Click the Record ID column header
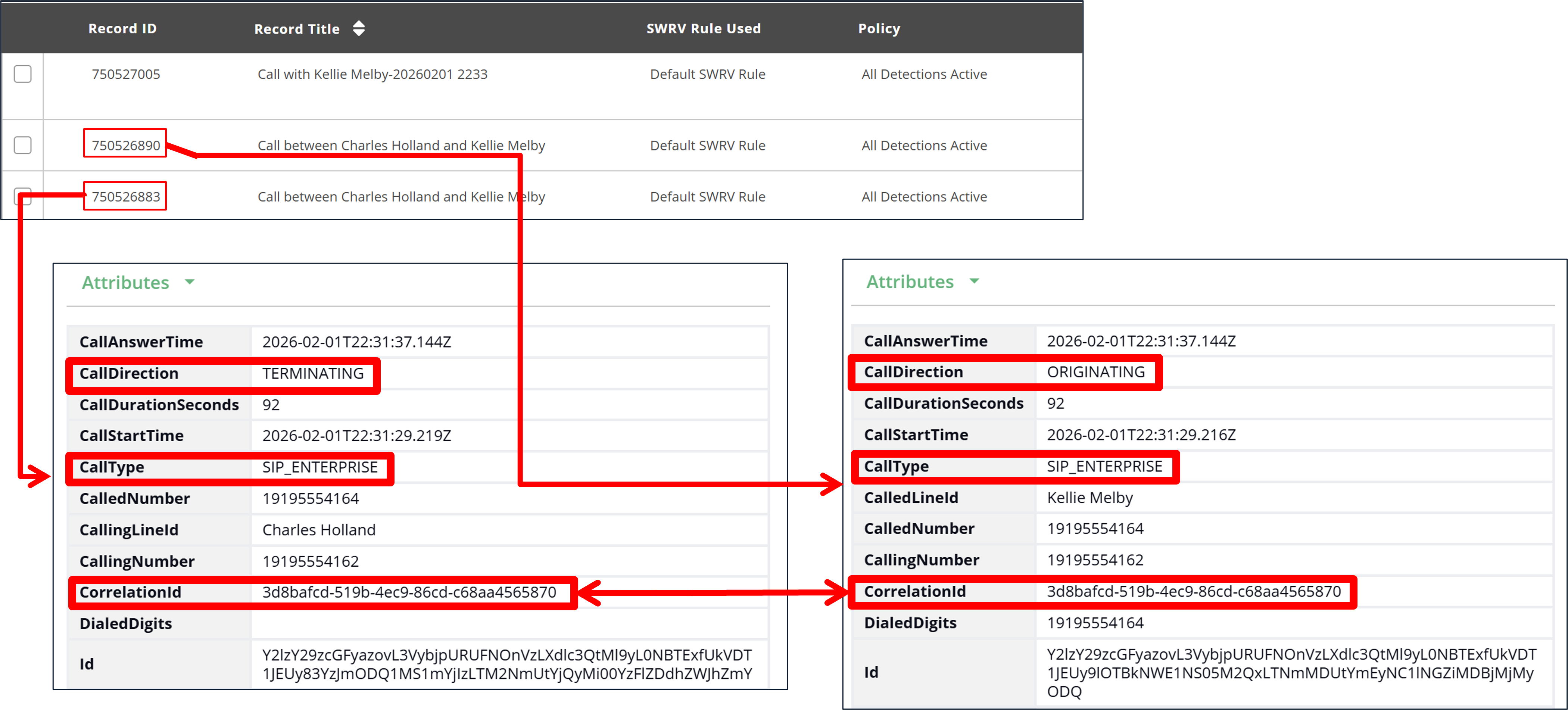The image size is (1568, 710). [x=122, y=29]
